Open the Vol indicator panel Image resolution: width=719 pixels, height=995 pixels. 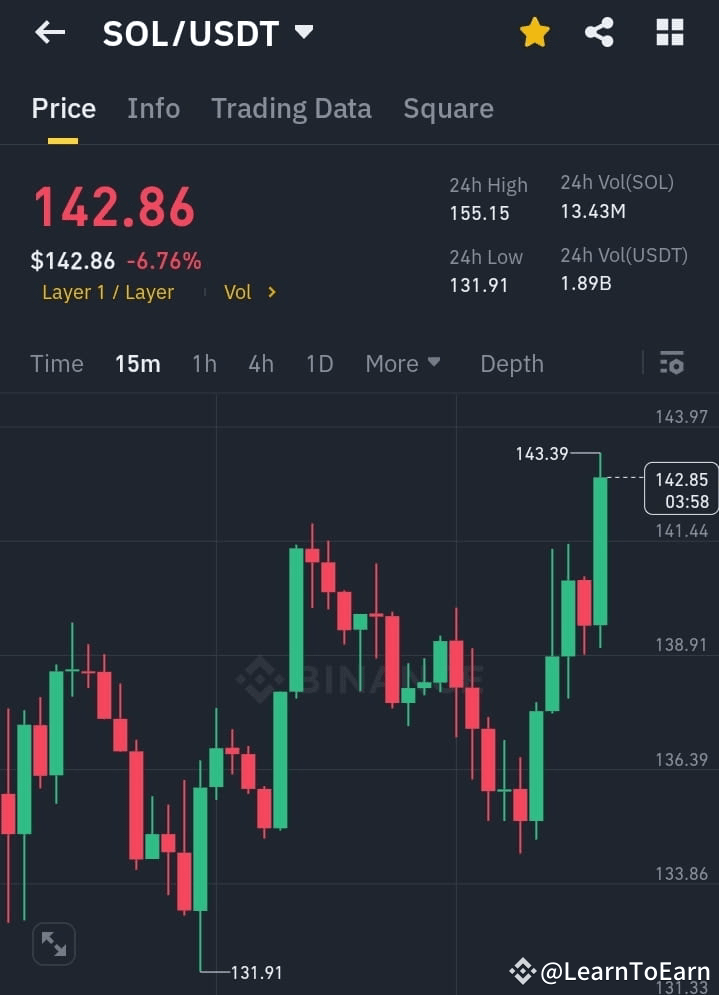click(238, 292)
